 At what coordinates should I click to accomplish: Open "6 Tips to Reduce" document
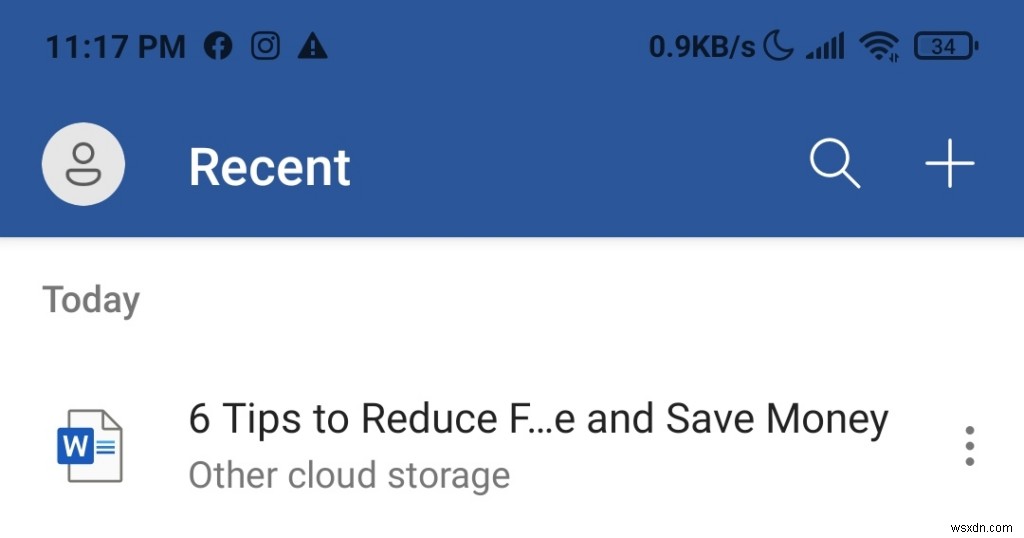(538, 418)
